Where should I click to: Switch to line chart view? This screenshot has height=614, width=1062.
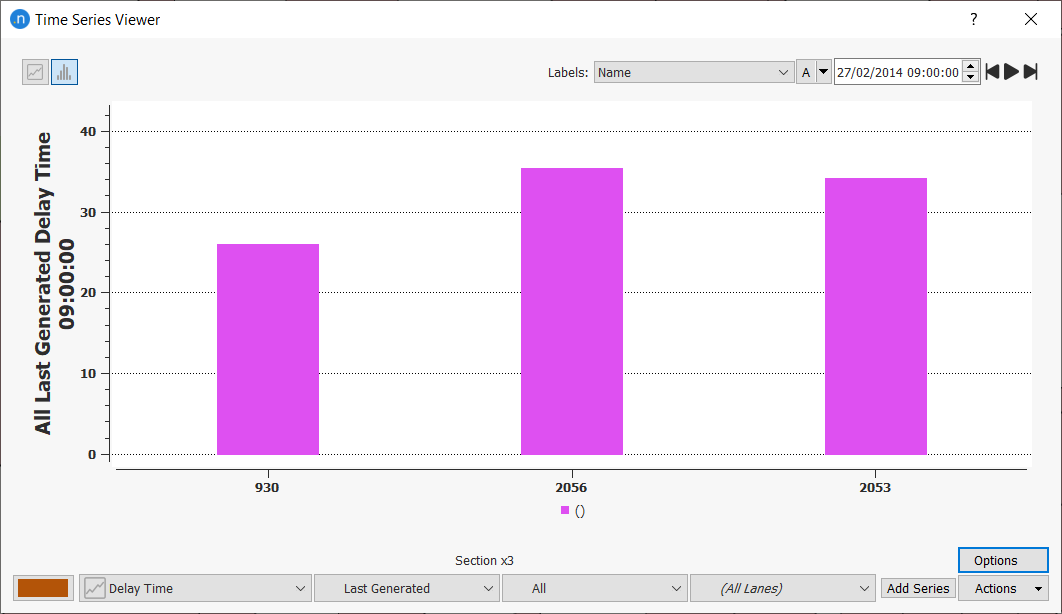pos(35,72)
